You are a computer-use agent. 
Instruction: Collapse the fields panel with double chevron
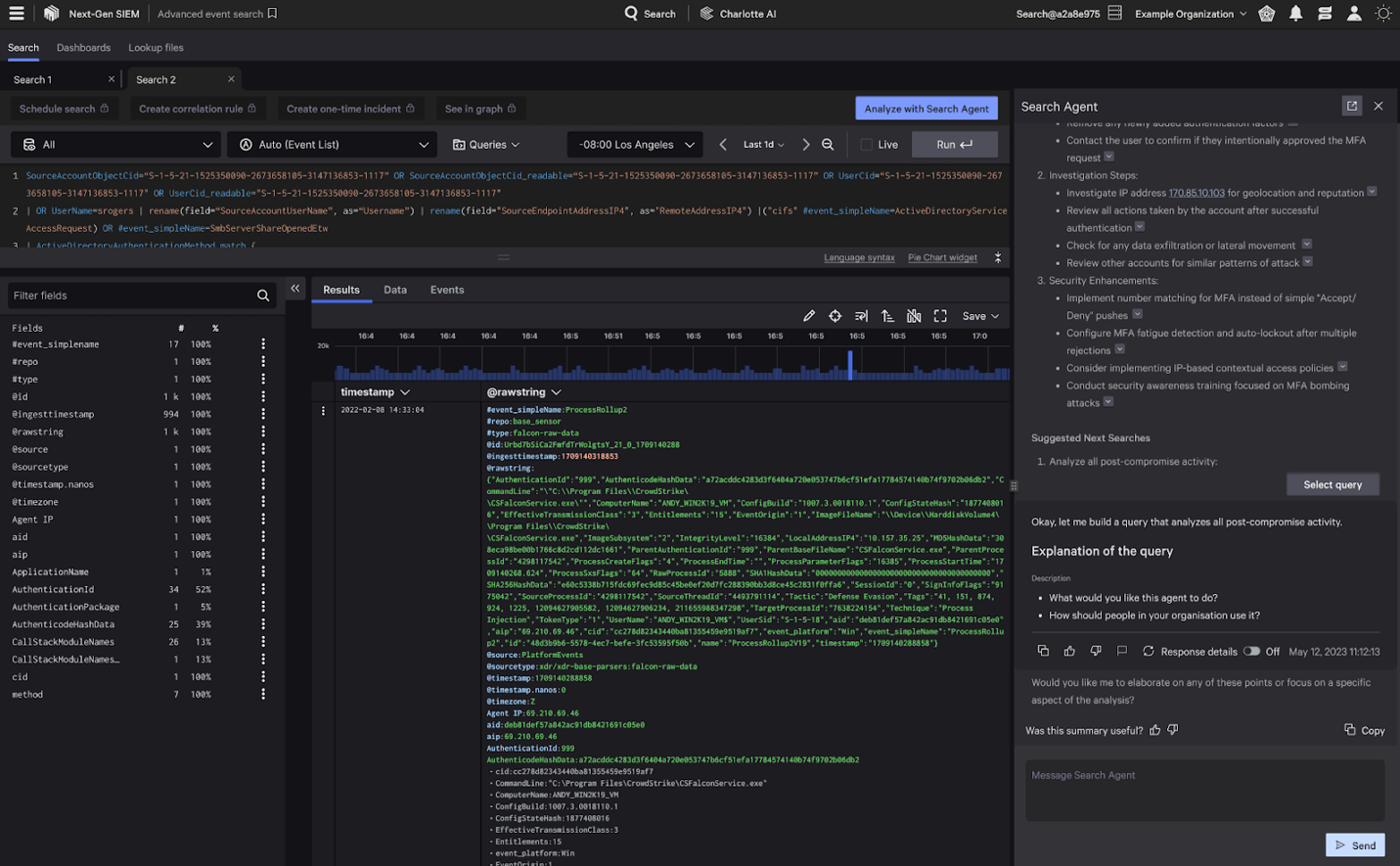(x=294, y=289)
